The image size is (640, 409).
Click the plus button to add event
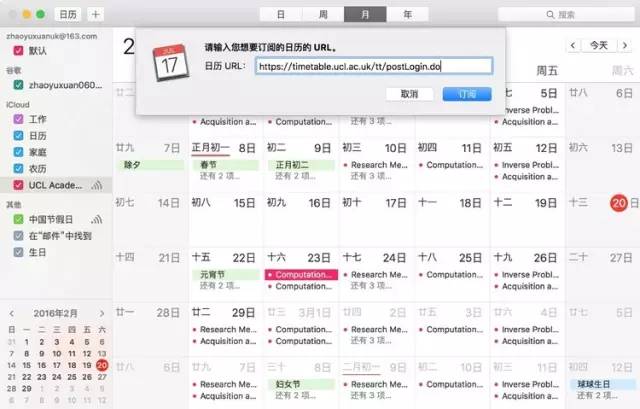pyautogui.click(x=95, y=15)
